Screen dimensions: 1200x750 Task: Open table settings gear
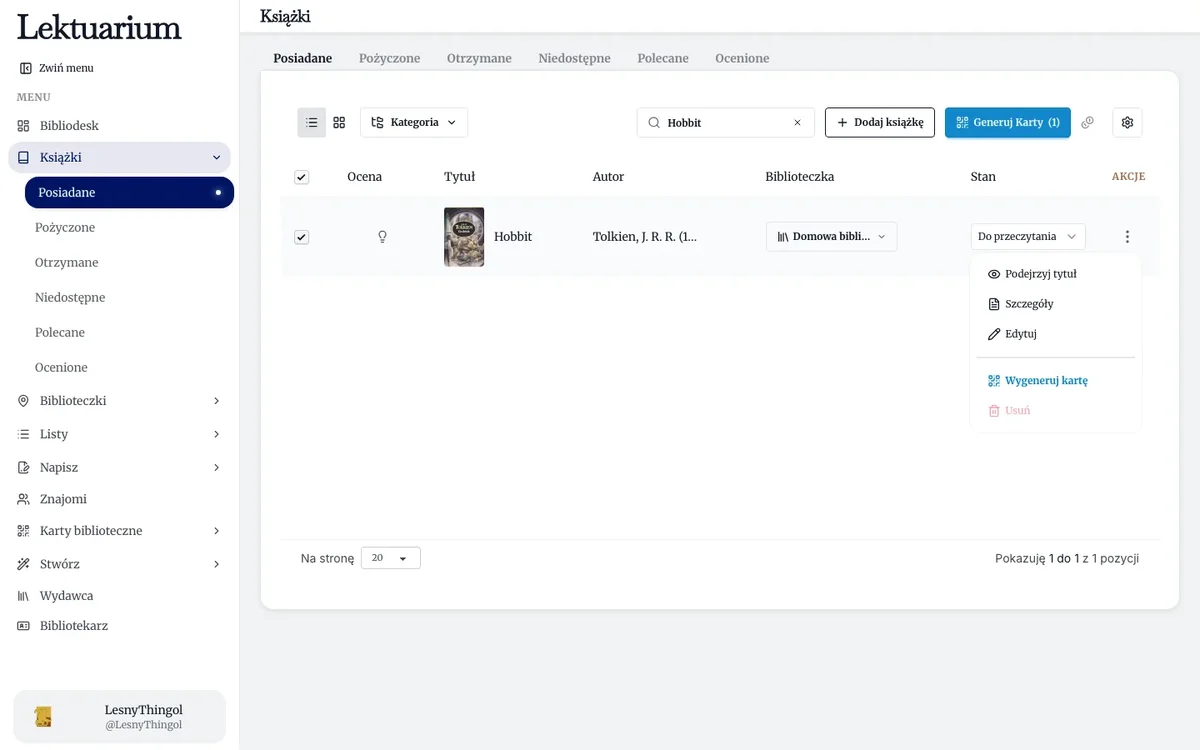point(1127,122)
